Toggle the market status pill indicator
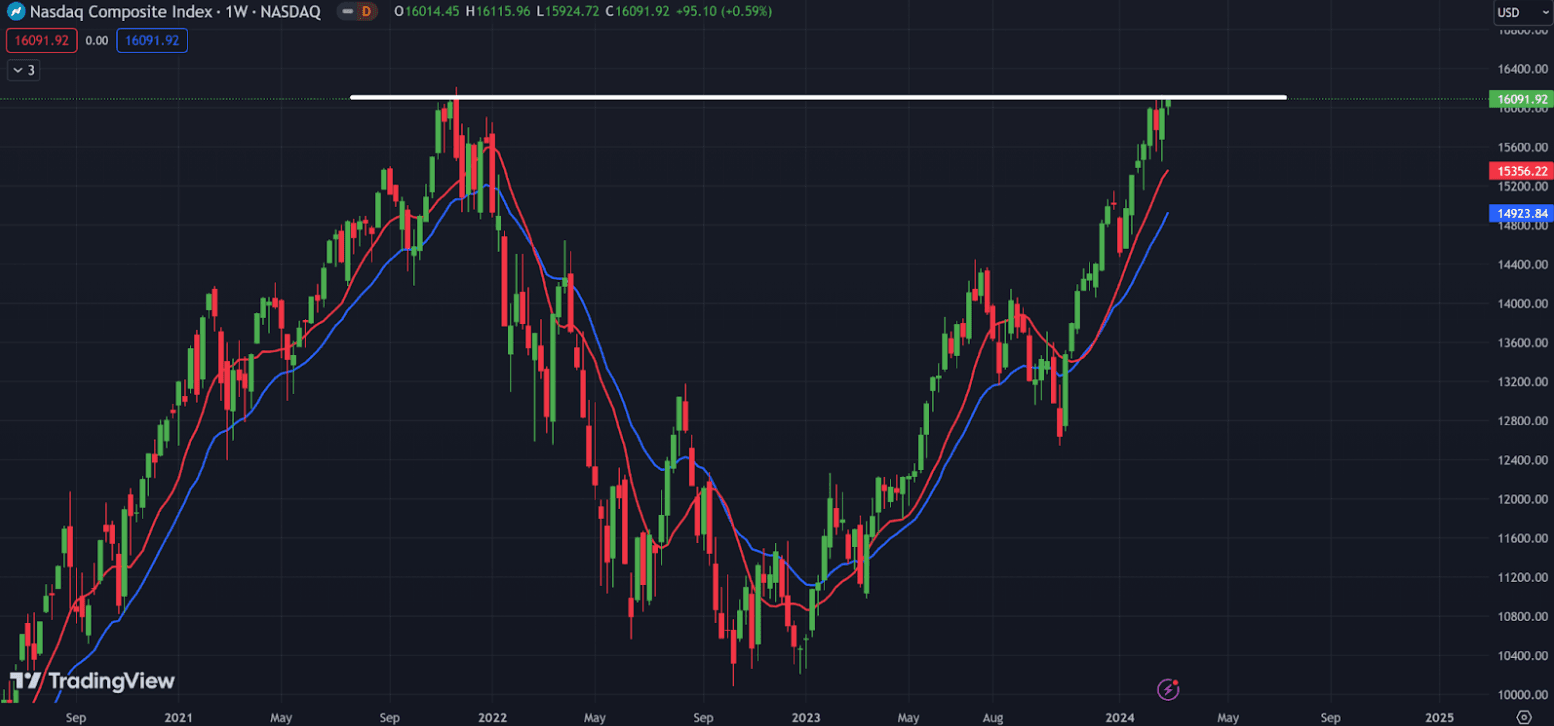 (x=345, y=11)
